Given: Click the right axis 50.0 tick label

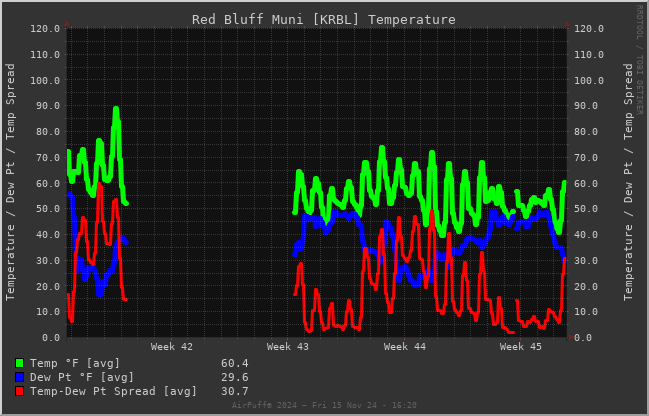Looking at the screenshot, I should 586,209.
